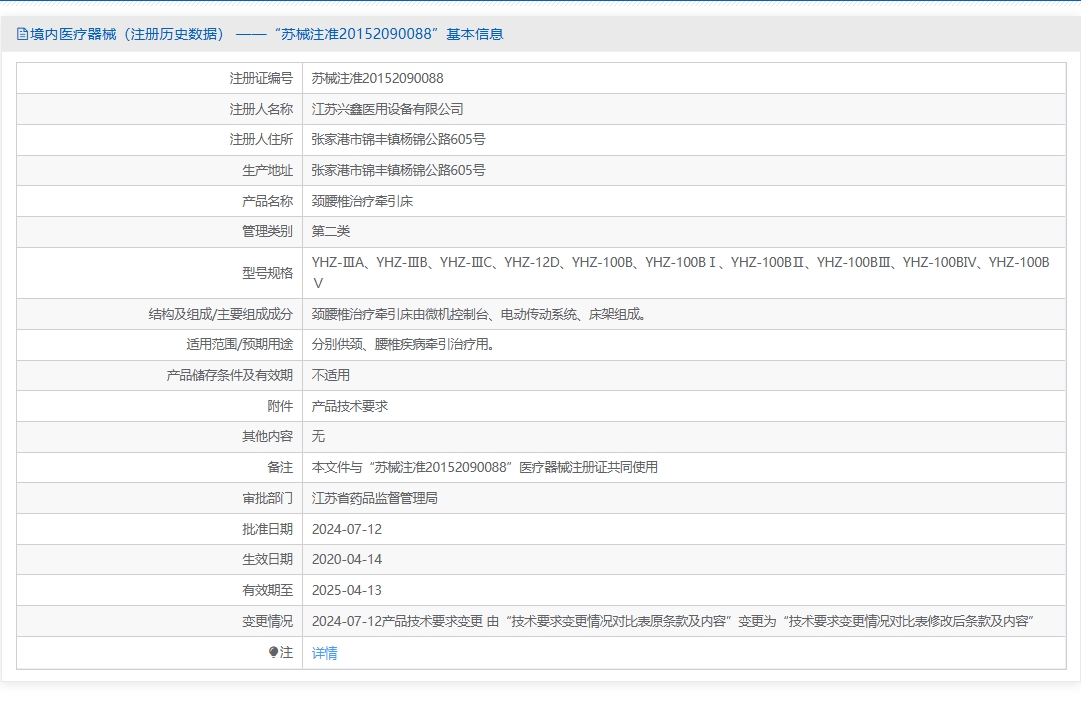
Task: Click the 产品名称 label
Action: [x=267, y=201]
